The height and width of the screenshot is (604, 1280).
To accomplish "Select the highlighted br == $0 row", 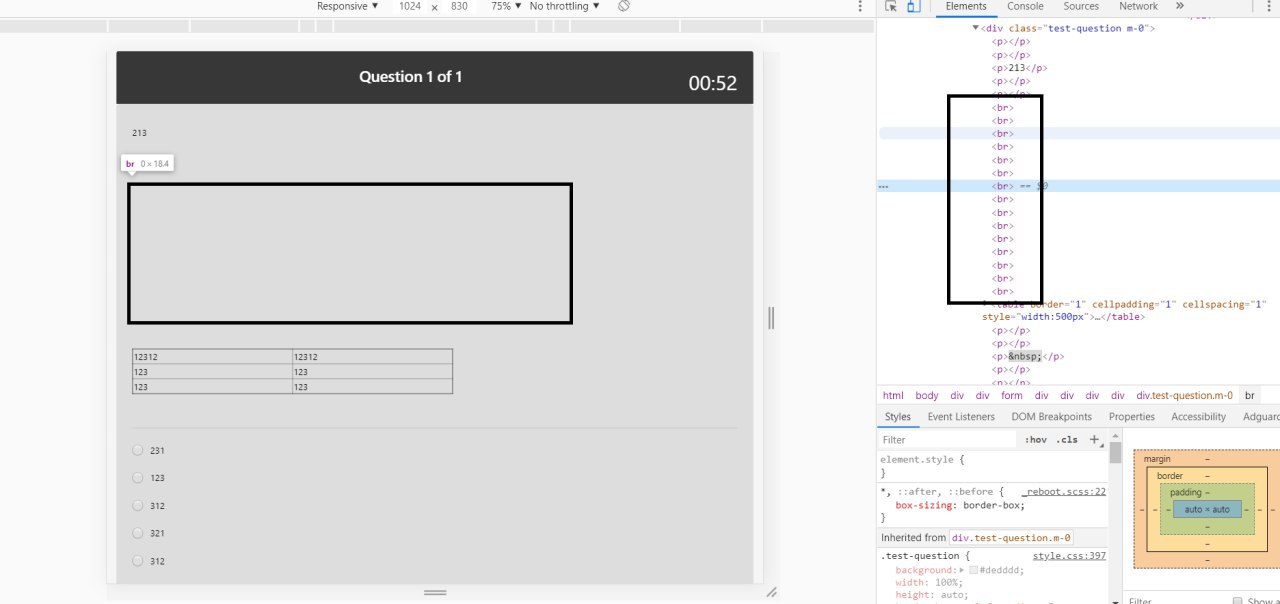I will tap(1079, 186).
